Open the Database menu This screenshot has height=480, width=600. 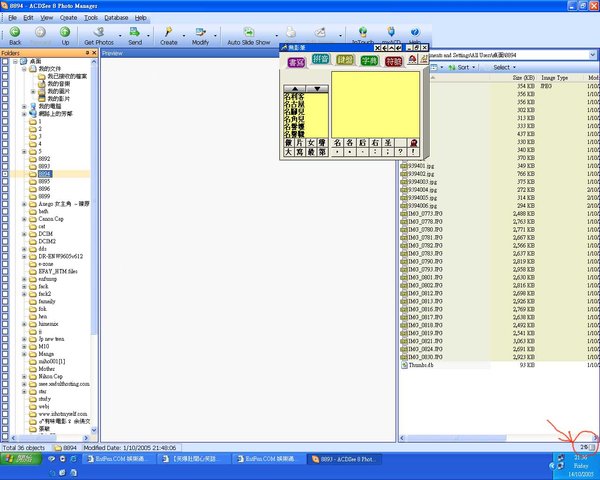pos(116,18)
